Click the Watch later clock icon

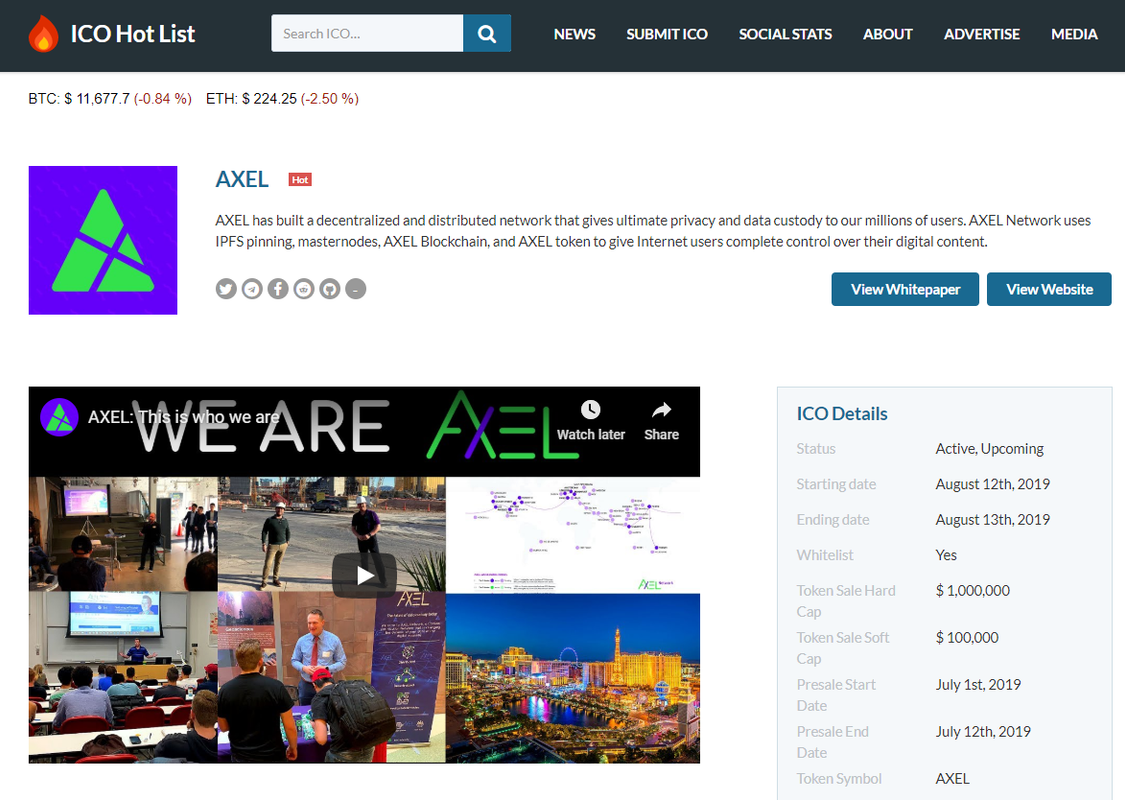(590, 410)
